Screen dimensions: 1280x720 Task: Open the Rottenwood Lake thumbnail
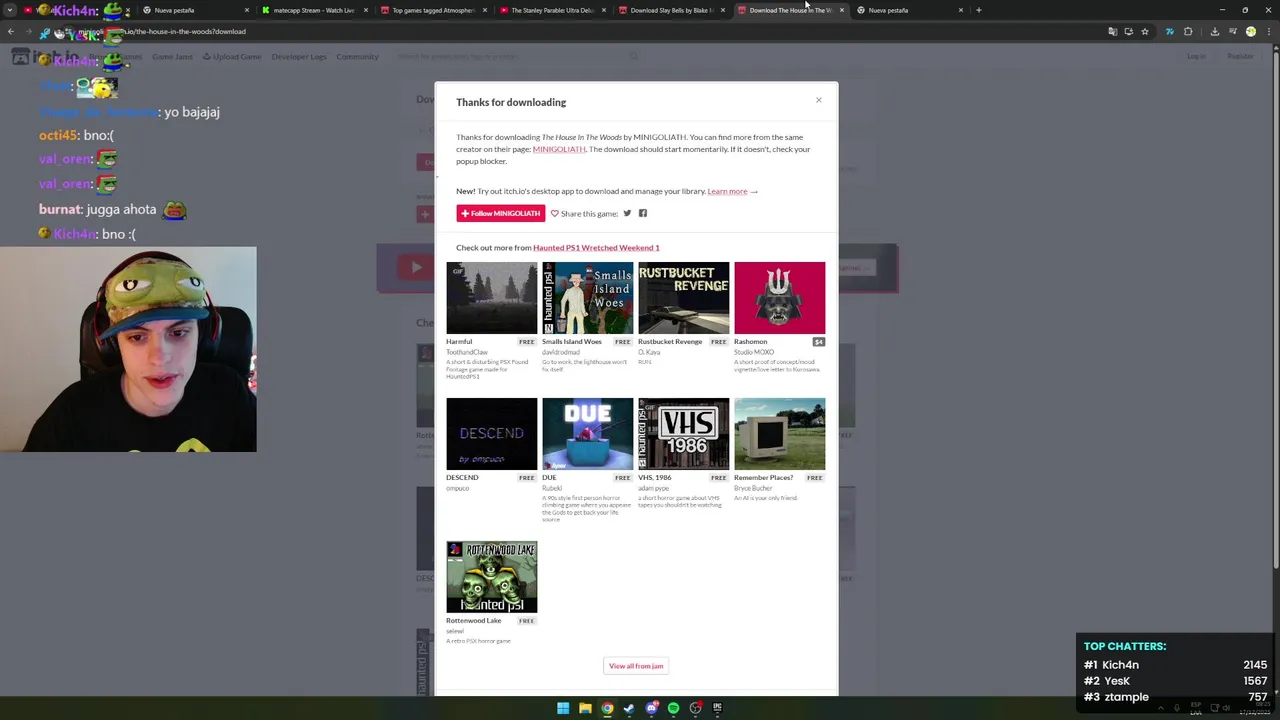491,577
